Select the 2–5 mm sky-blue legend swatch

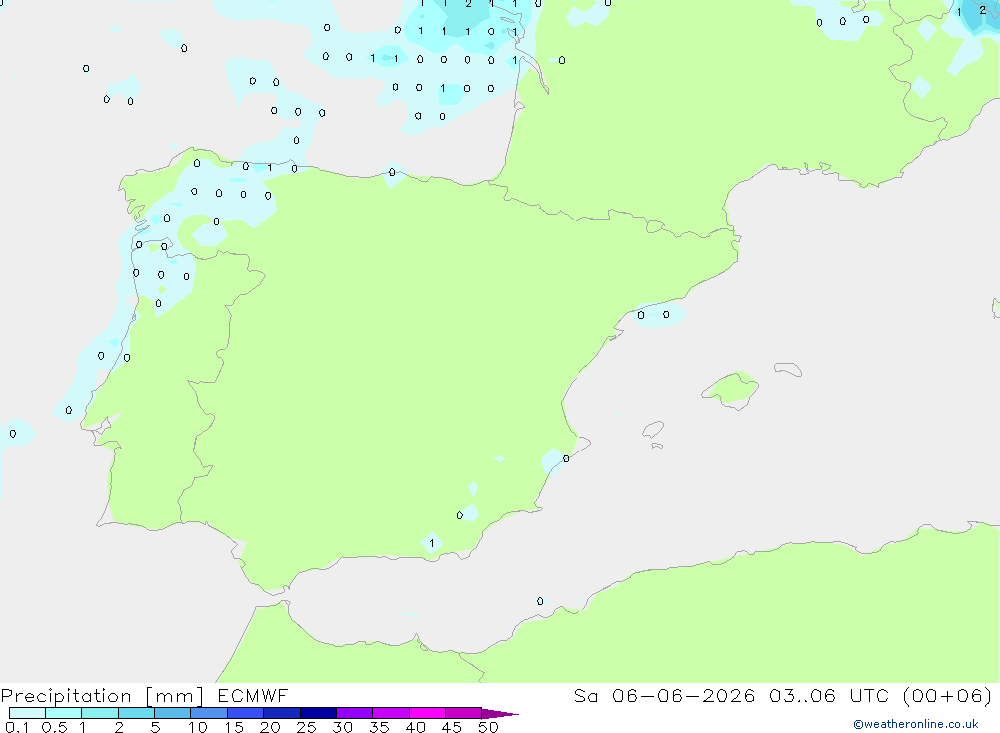point(136,713)
